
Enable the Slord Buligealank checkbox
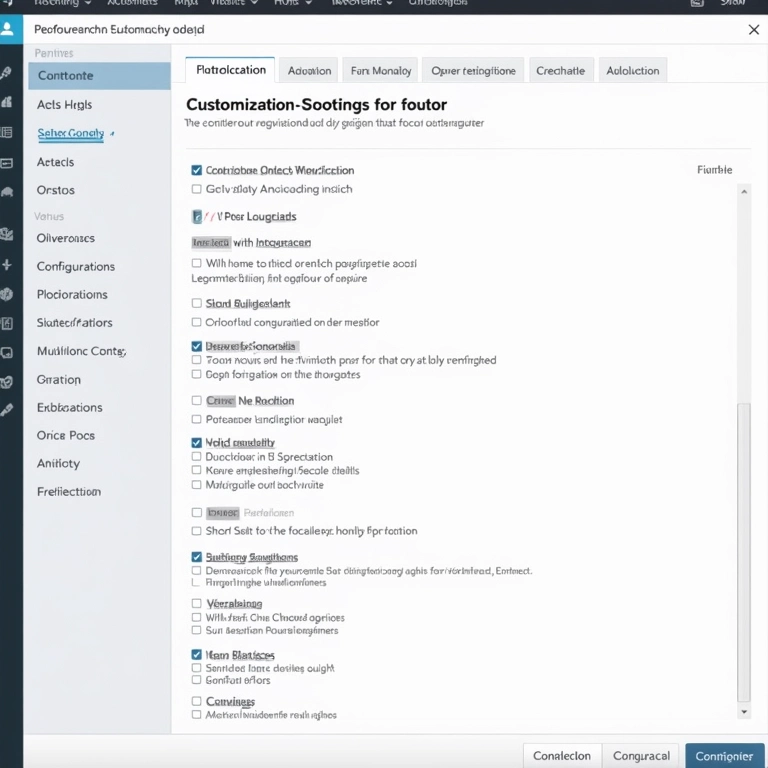tap(196, 303)
